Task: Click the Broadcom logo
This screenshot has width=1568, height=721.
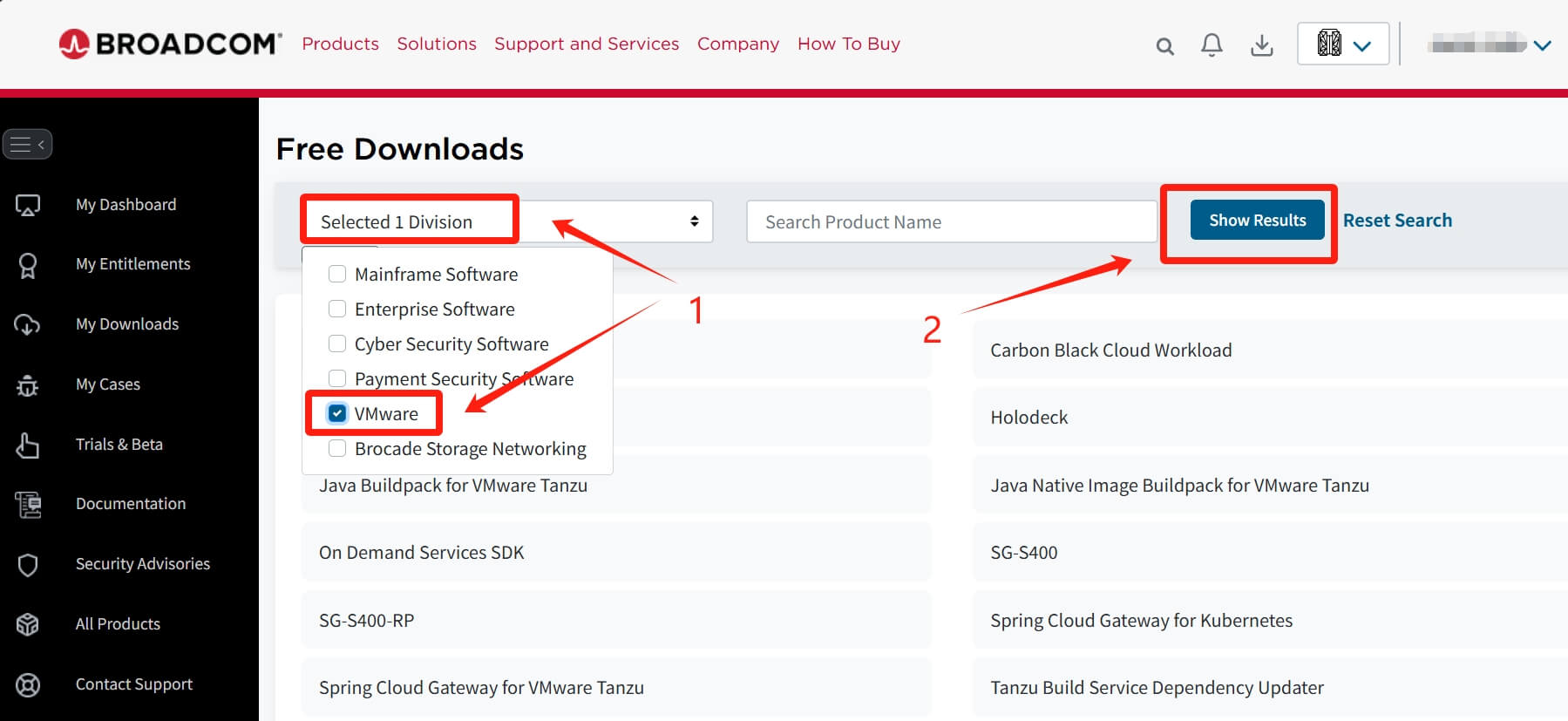Action: coord(170,44)
